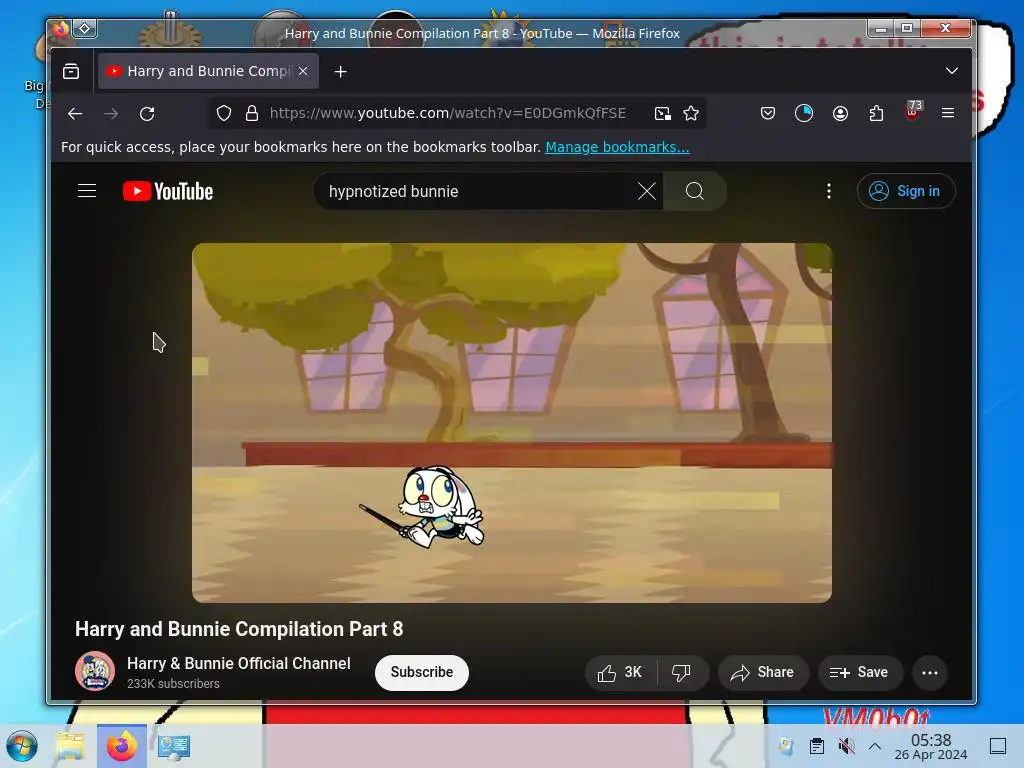Open Firefox account profile icon
The width and height of the screenshot is (1024, 768).
click(840, 114)
